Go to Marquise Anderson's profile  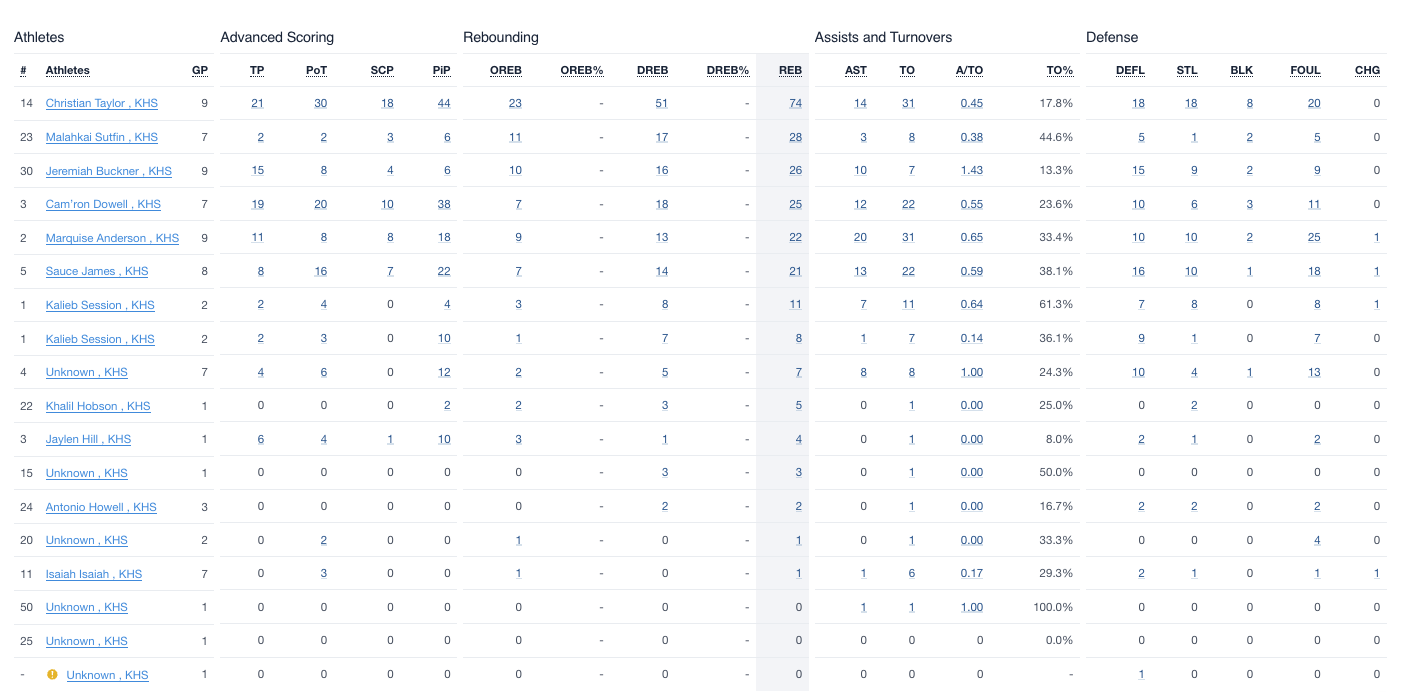[x=112, y=238]
